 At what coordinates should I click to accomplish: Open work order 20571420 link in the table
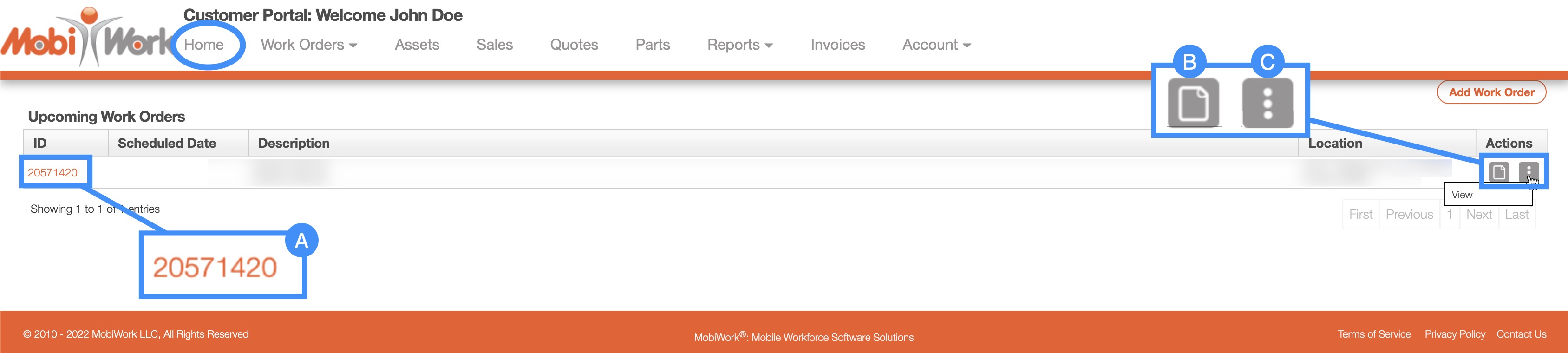52,173
